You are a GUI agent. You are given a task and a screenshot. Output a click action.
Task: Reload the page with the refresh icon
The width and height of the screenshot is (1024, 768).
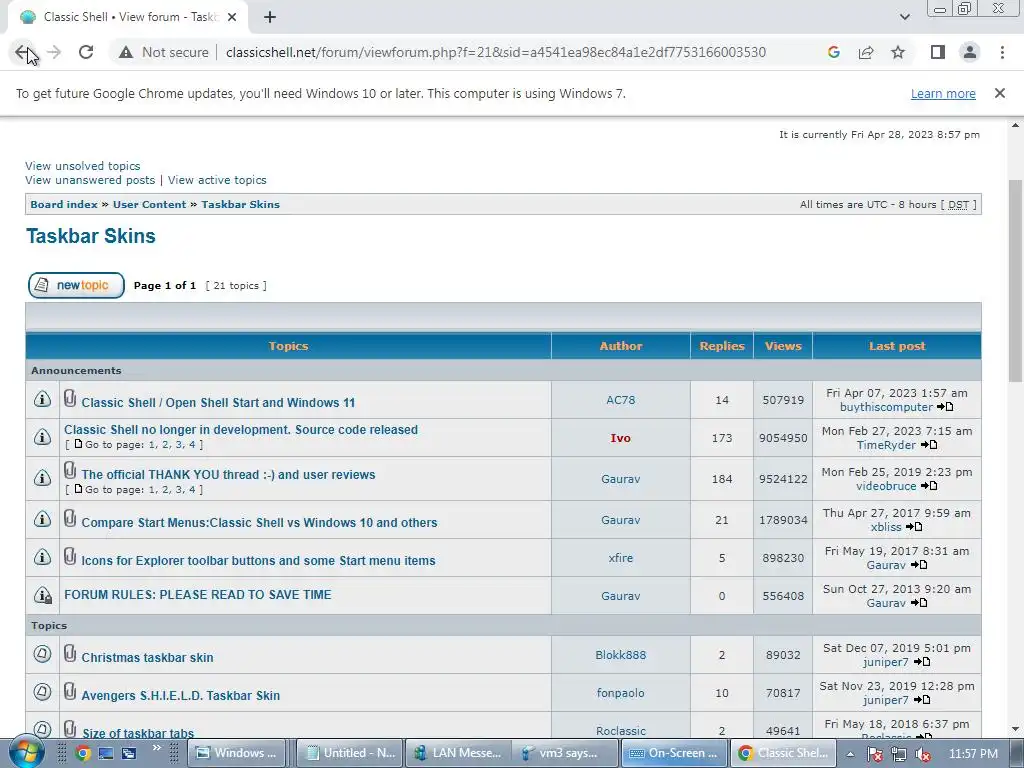click(86, 52)
